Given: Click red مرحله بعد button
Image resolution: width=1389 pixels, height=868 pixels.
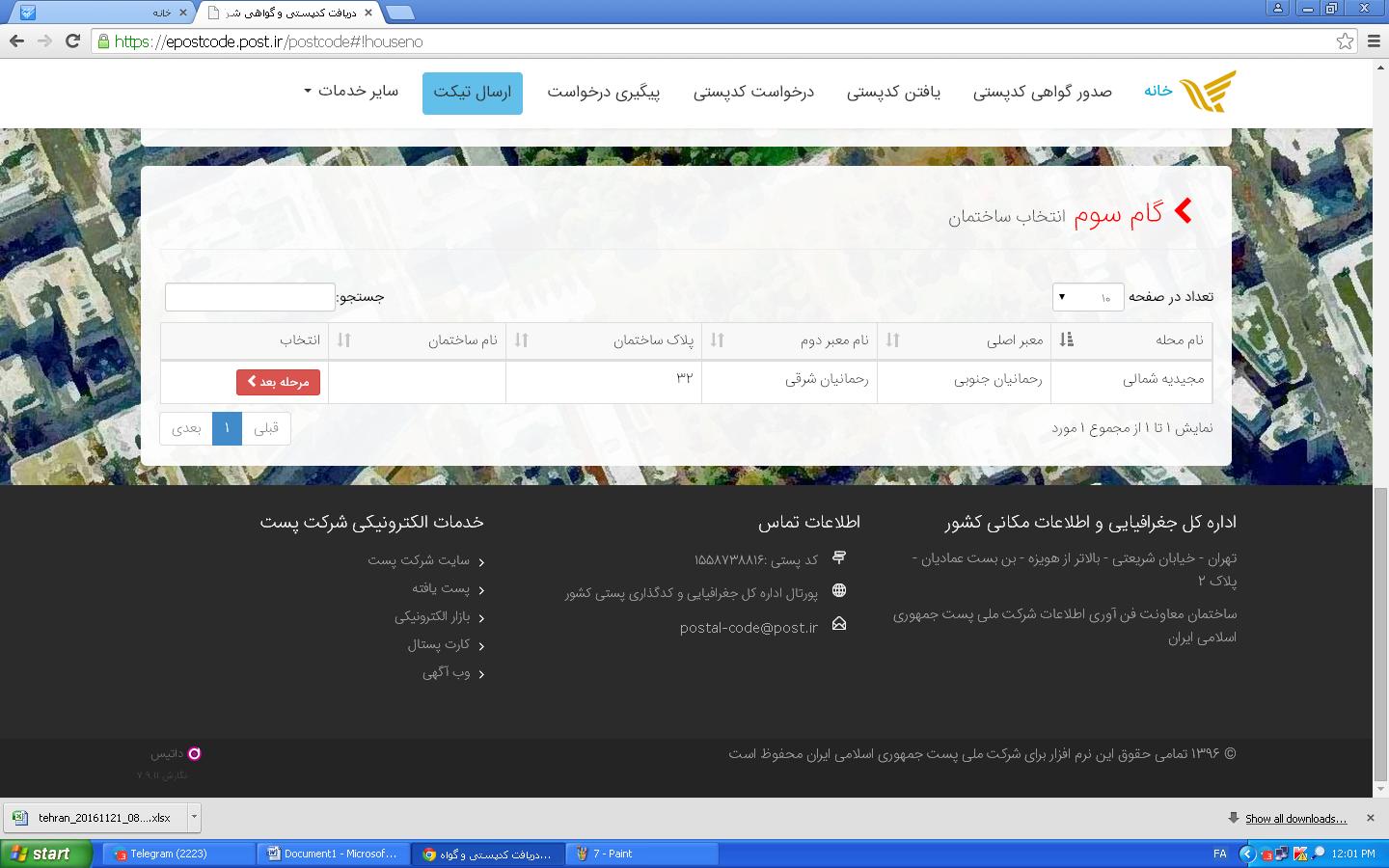Looking at the screenshot, I should point(278,382).
